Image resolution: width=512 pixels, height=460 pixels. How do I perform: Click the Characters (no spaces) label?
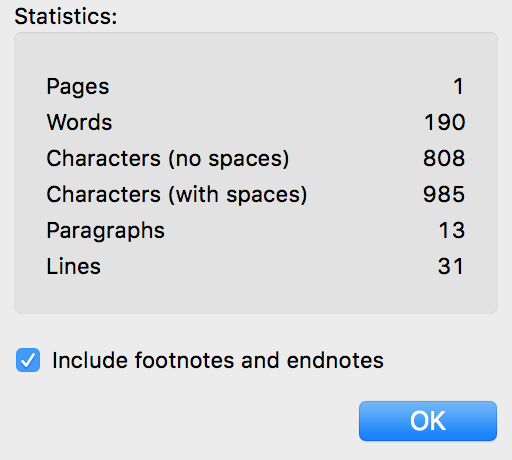pos(168,158)
